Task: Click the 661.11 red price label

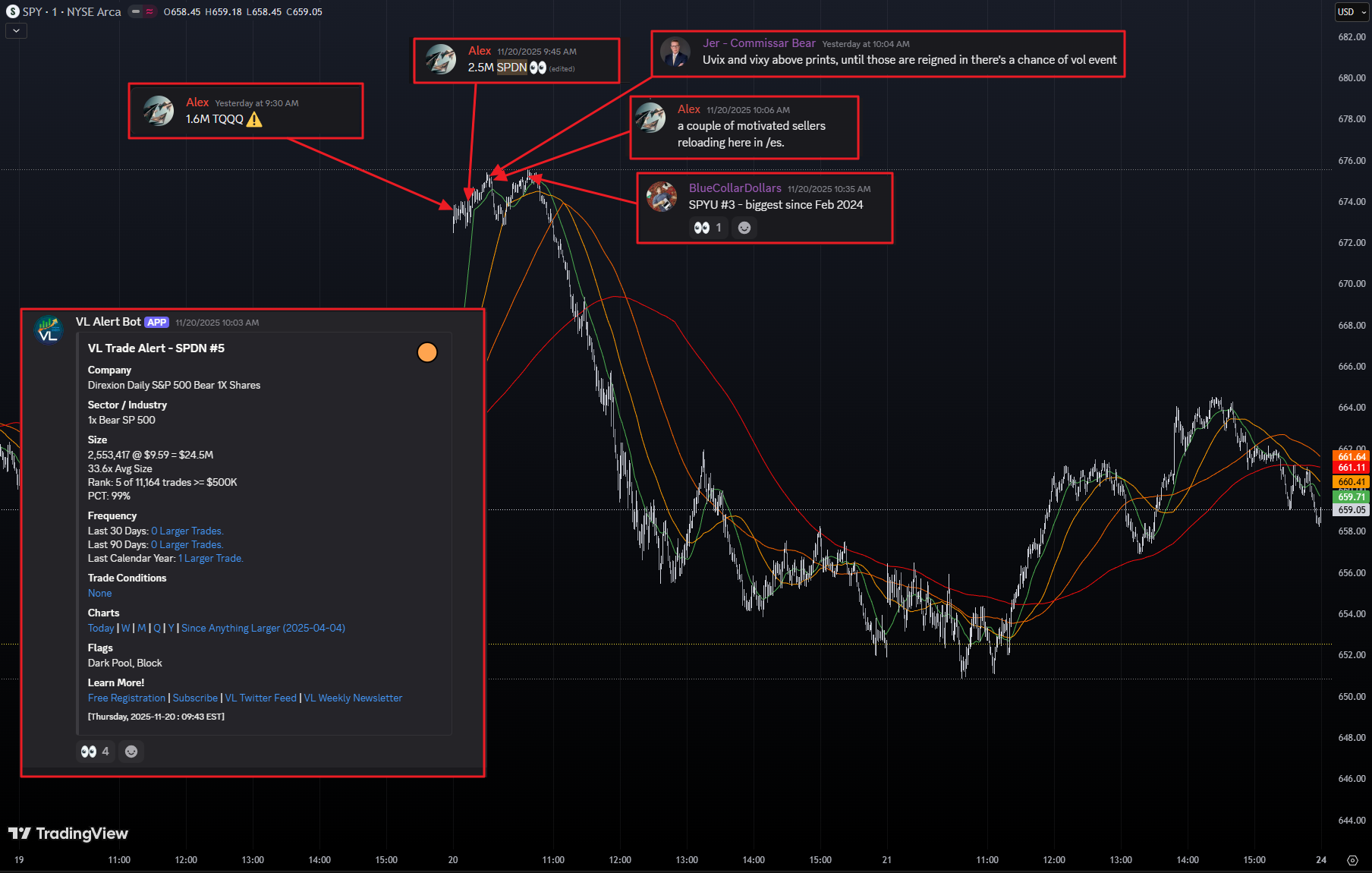Action: (x=1352, y=468)
